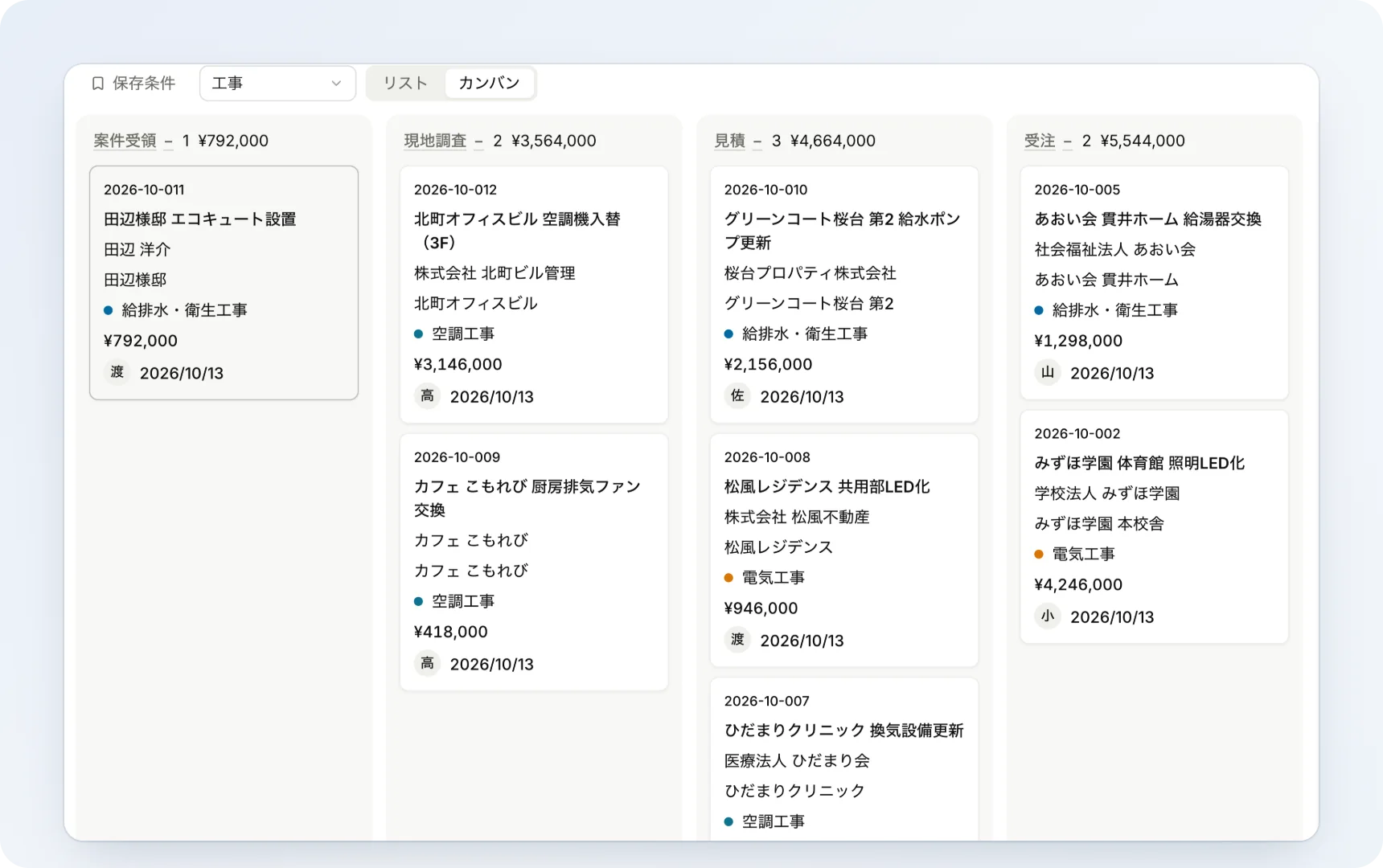1383x868 pixels.
Task: Open card 松風レジデンス 共用部LED化
Action: click(x=844, y=551)
